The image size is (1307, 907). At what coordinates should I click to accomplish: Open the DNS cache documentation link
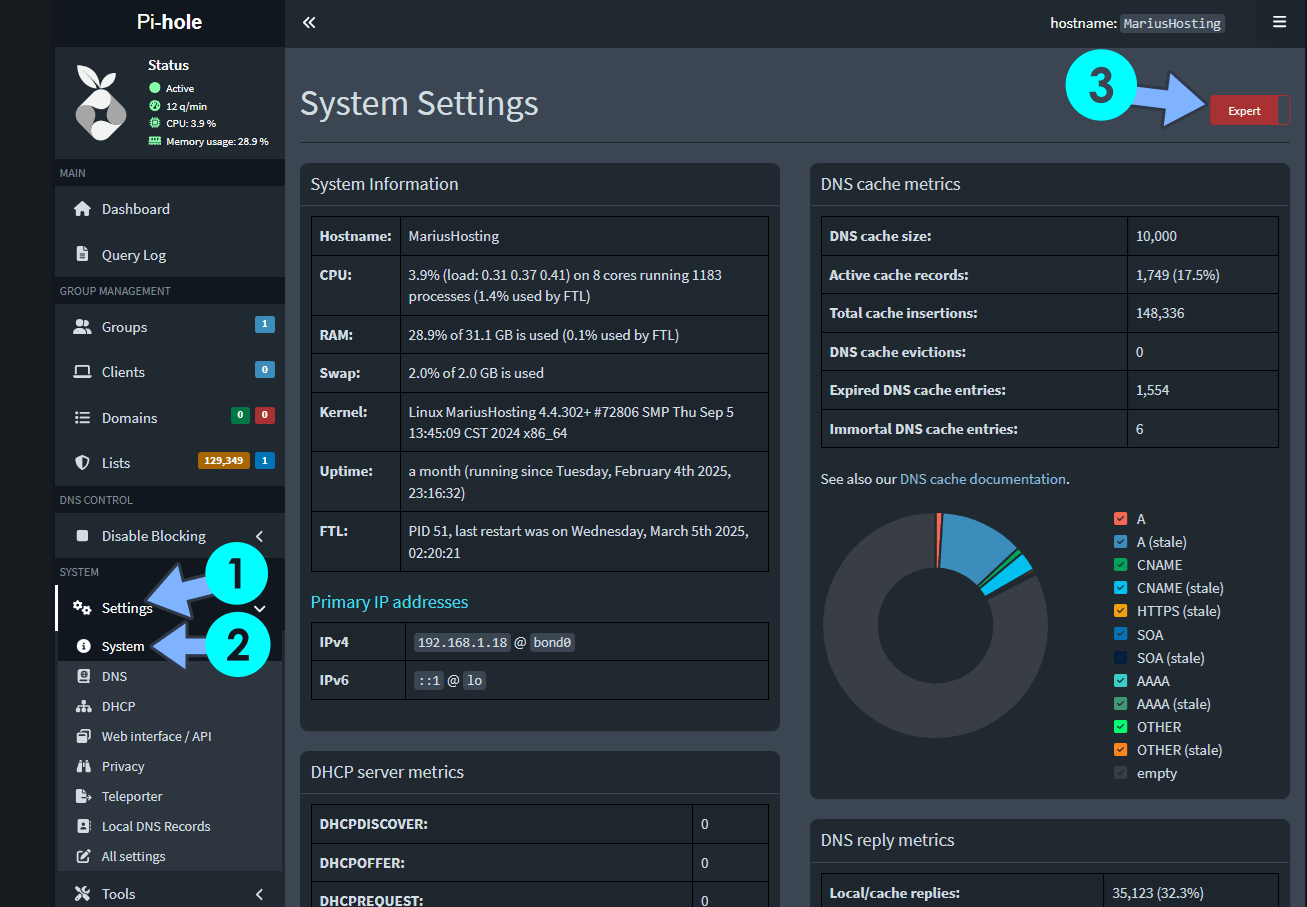coord(983,479)
